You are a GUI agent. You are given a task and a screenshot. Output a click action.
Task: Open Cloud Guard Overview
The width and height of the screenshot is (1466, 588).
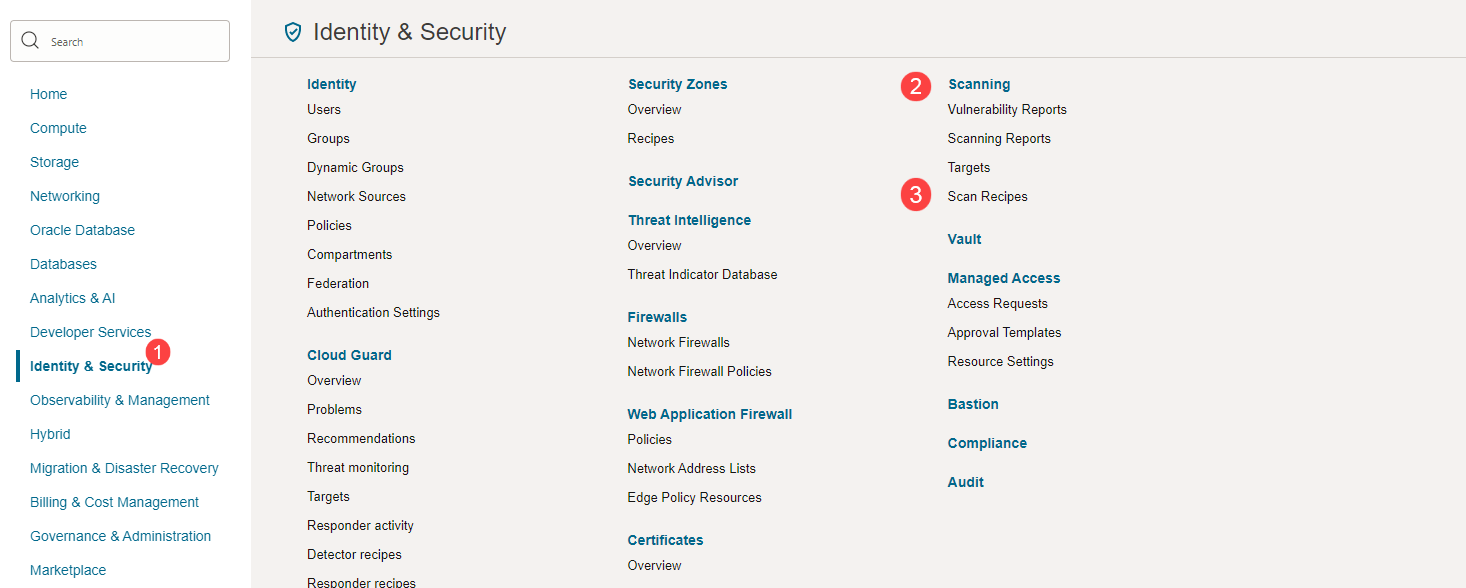tap(334, 380)
